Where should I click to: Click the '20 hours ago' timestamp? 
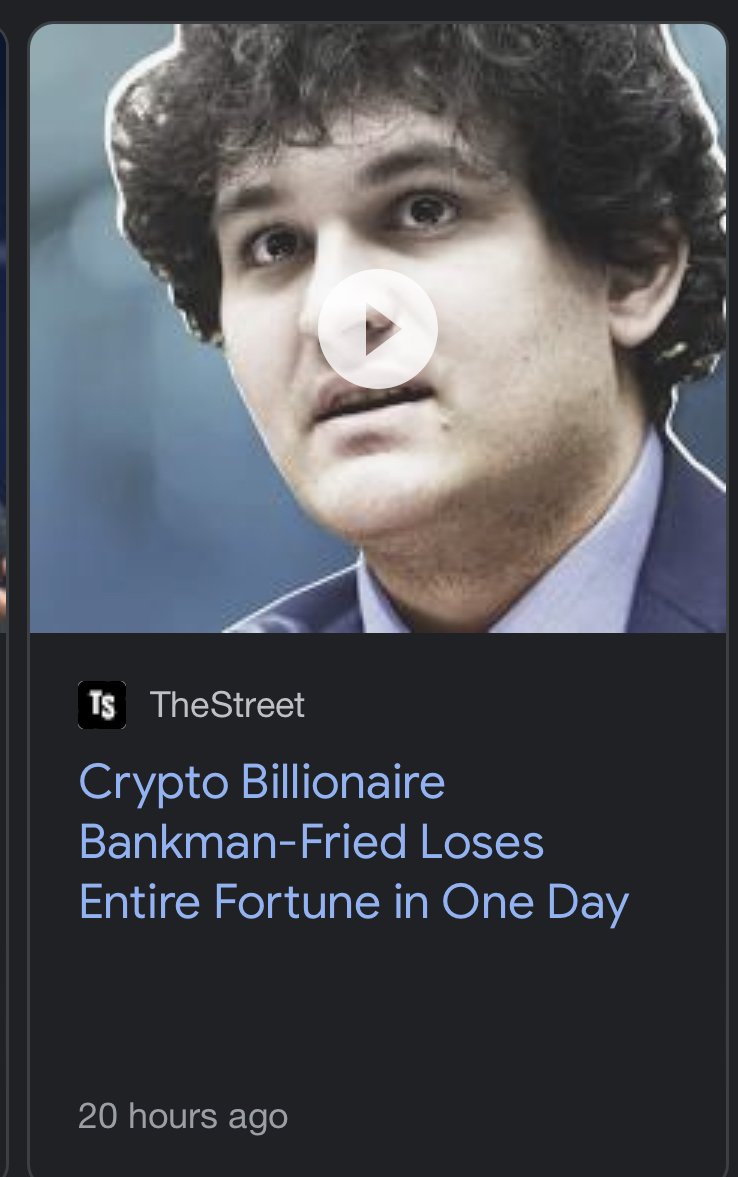[x=183, y=1116]
